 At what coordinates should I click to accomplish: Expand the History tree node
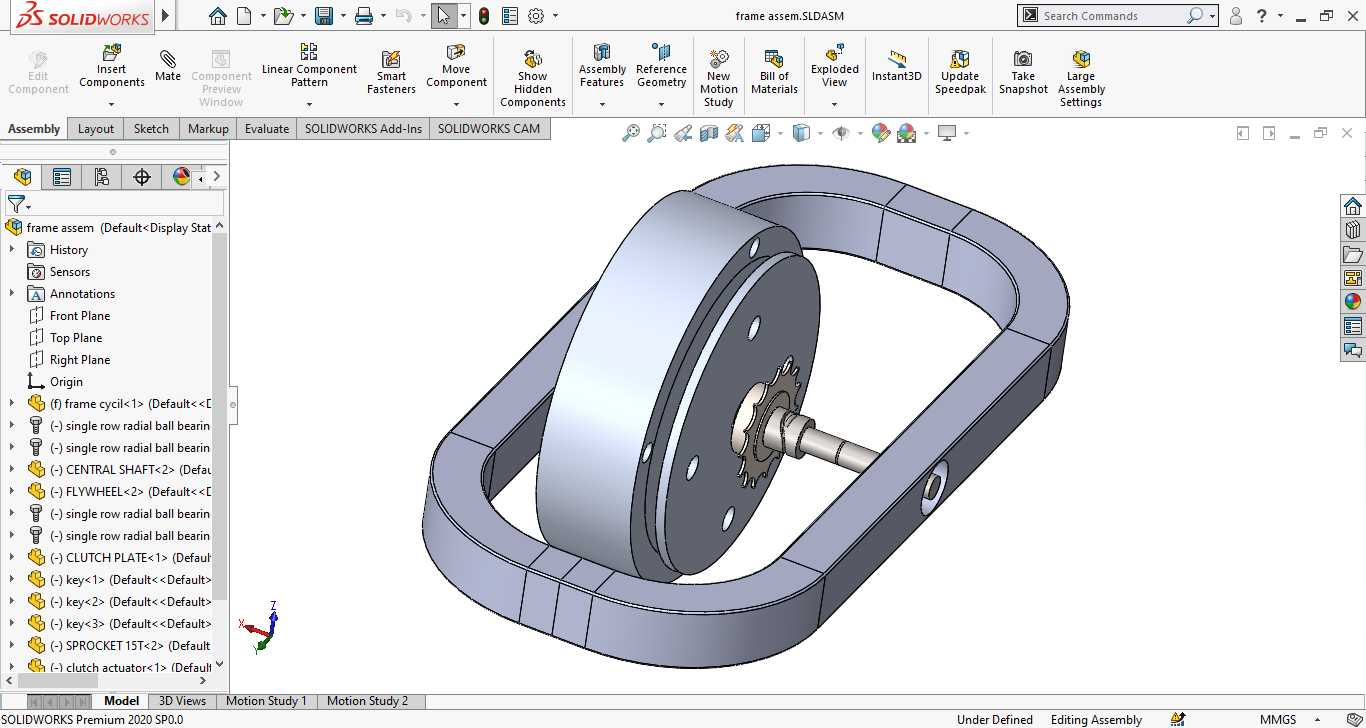[12, 250]
